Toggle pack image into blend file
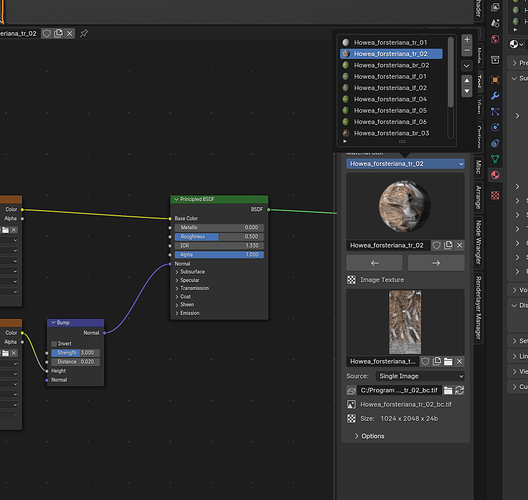The image size is (528, 500). pos(351,390)
